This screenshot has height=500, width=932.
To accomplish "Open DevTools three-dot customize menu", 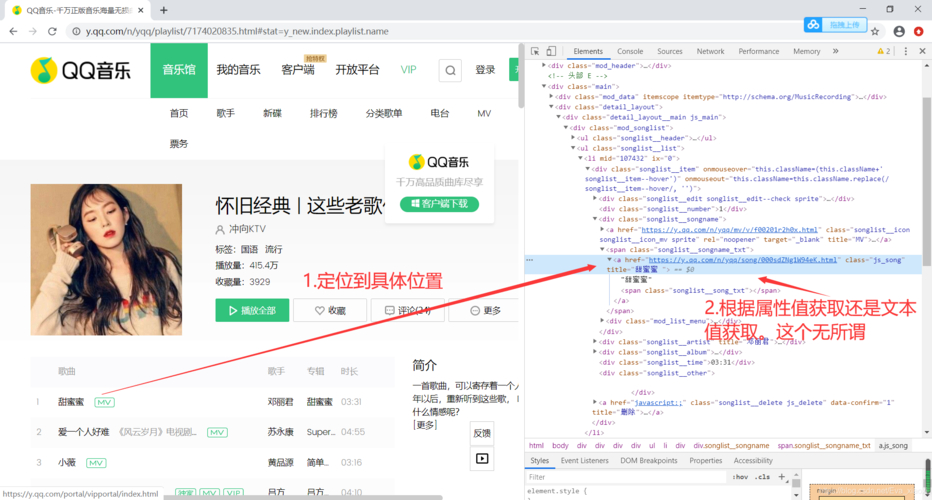I will pos(905,51).
